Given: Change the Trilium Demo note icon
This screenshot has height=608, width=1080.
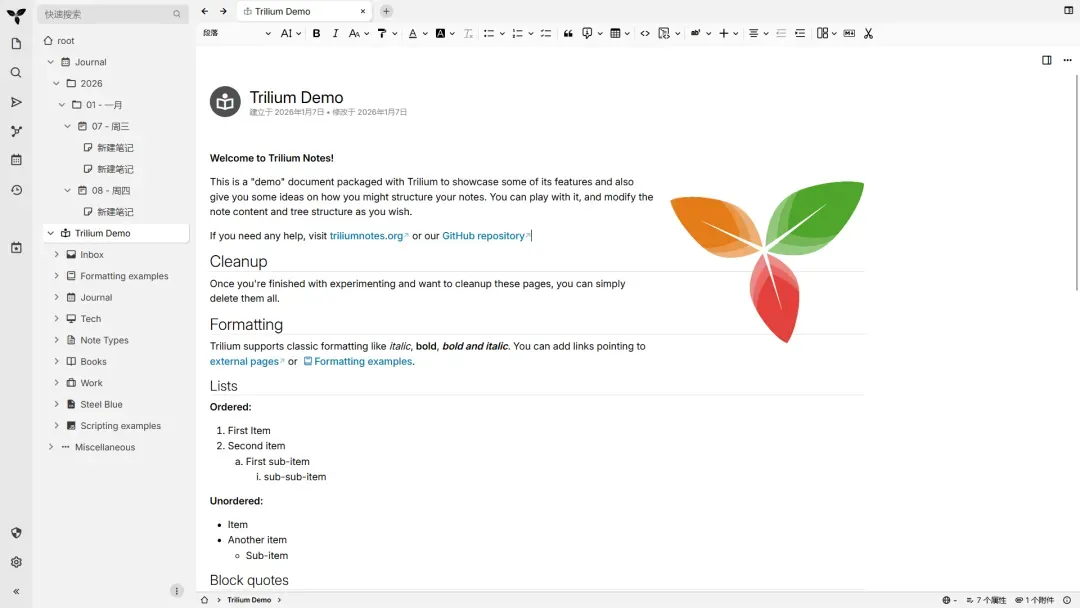Looking at the screenshot, I should tap(225, 102).
